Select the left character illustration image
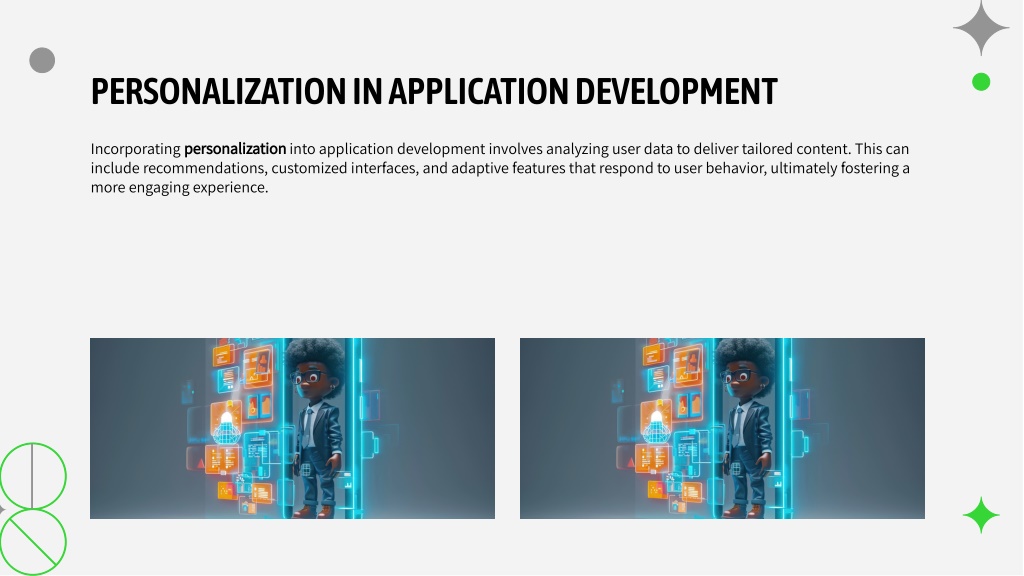The height and width of the screenshot is (576, 1024). [293, 428]
